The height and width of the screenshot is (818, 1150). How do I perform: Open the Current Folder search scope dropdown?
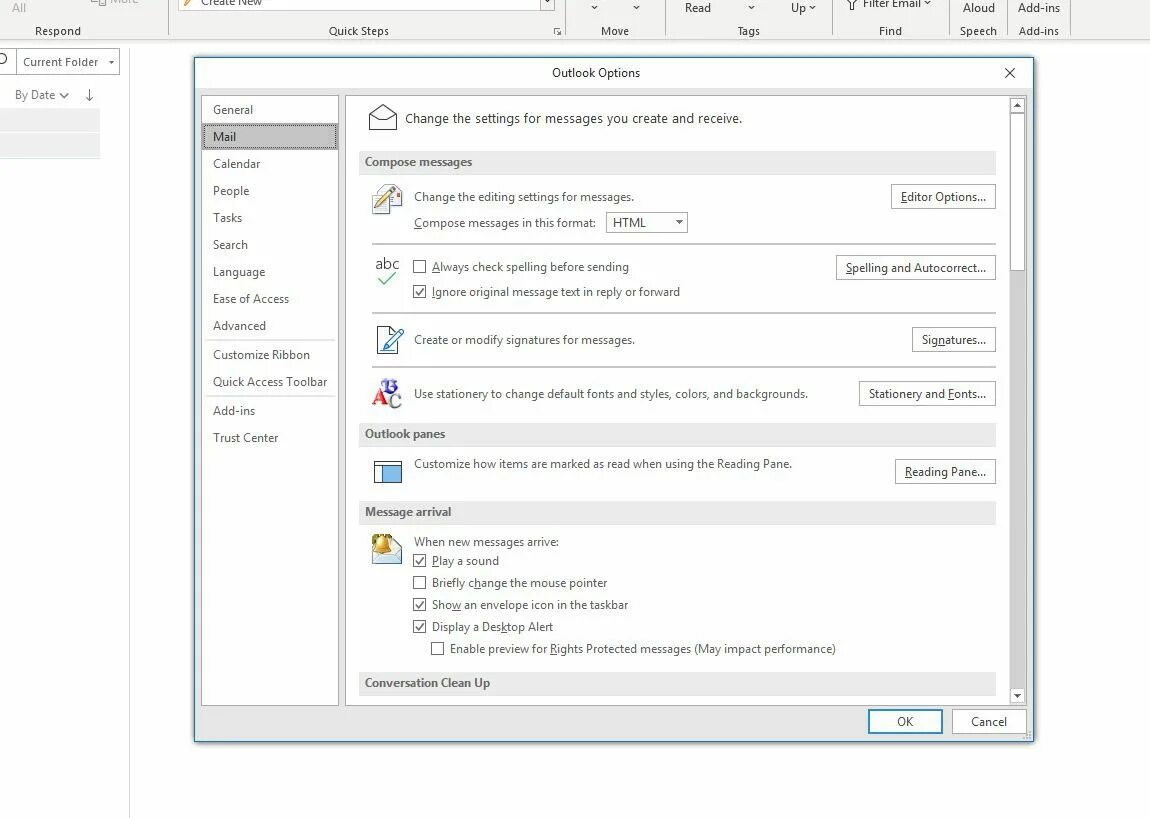[67, 62]
